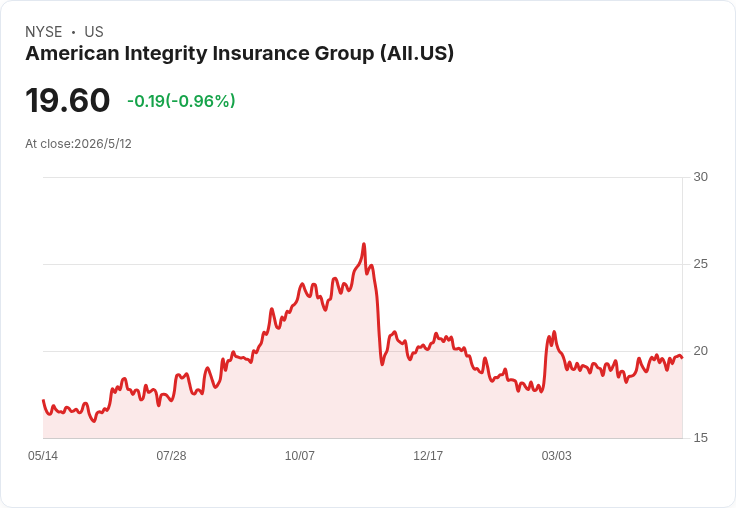Click the 10/07 date label

(299, 456)
